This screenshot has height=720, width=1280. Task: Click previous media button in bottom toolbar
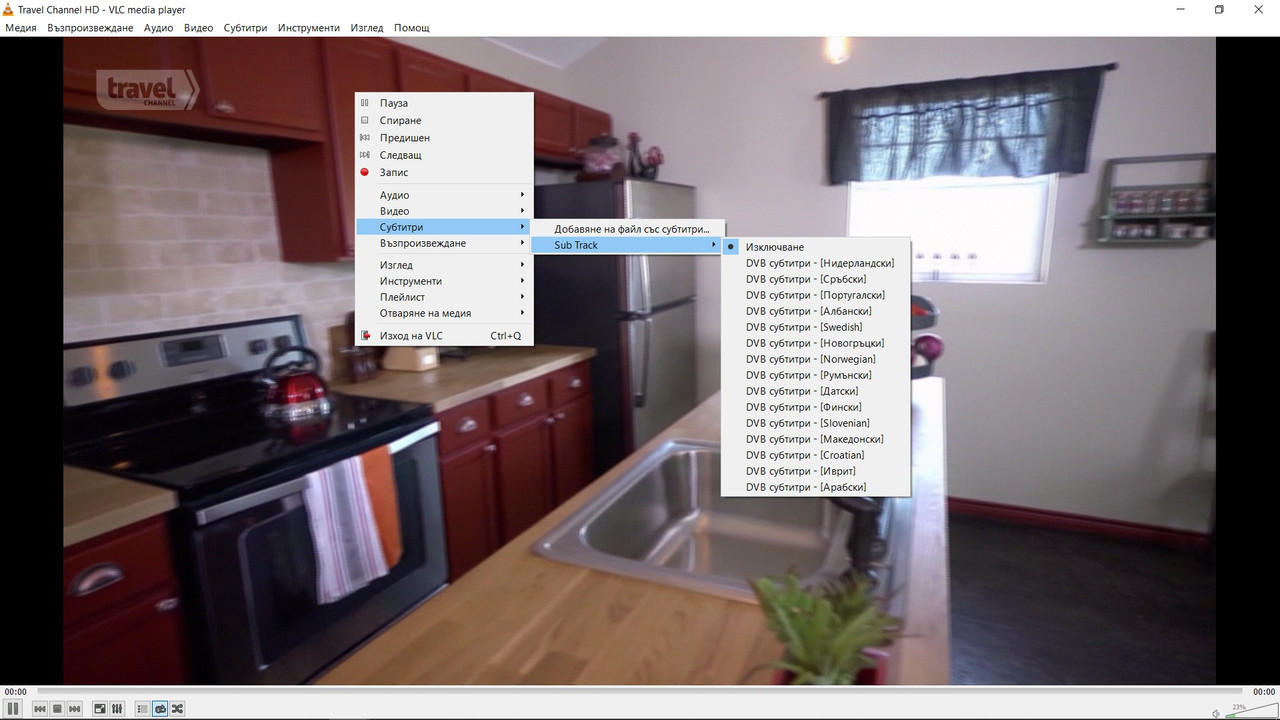[40, 709]
